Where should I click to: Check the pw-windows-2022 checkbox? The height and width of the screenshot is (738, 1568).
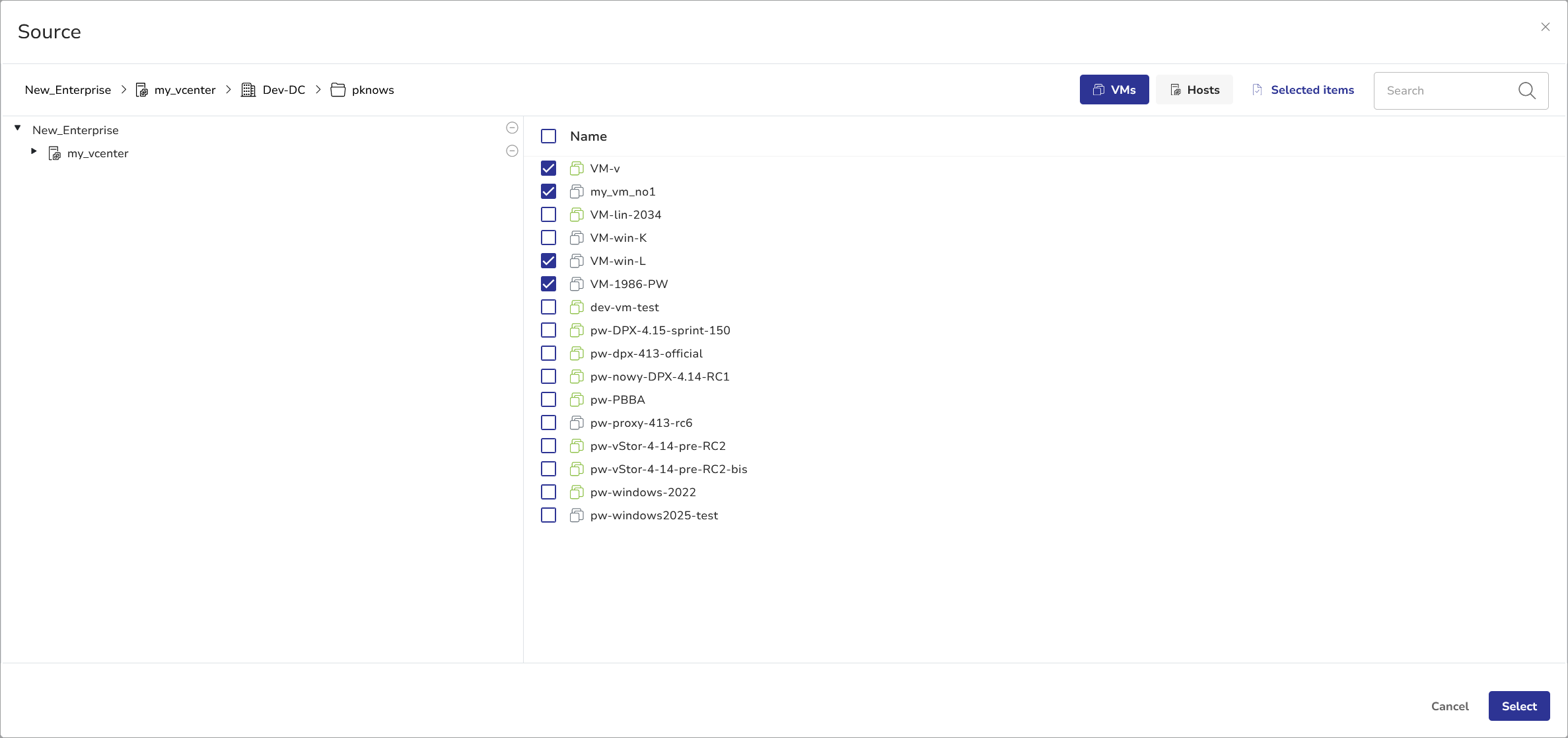[x=548, y=492]
